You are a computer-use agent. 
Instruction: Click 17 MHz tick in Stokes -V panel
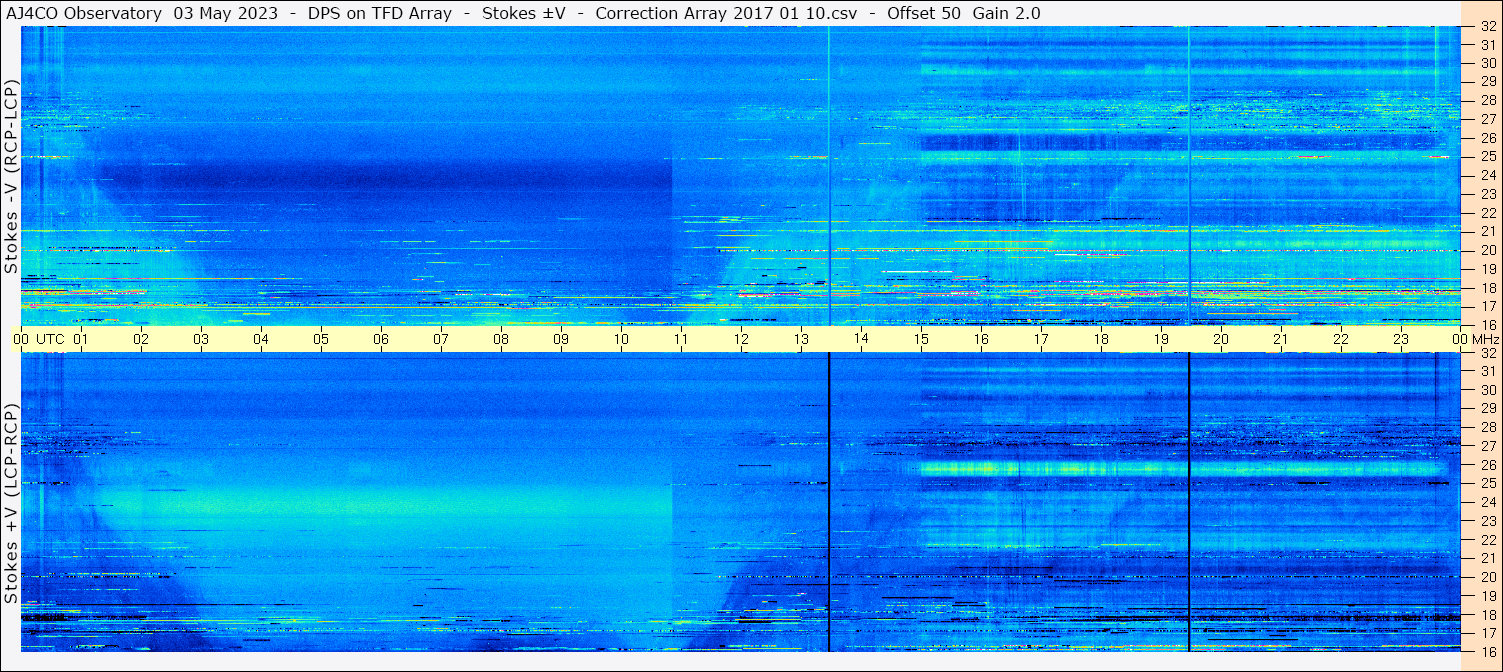point(1487,306)
